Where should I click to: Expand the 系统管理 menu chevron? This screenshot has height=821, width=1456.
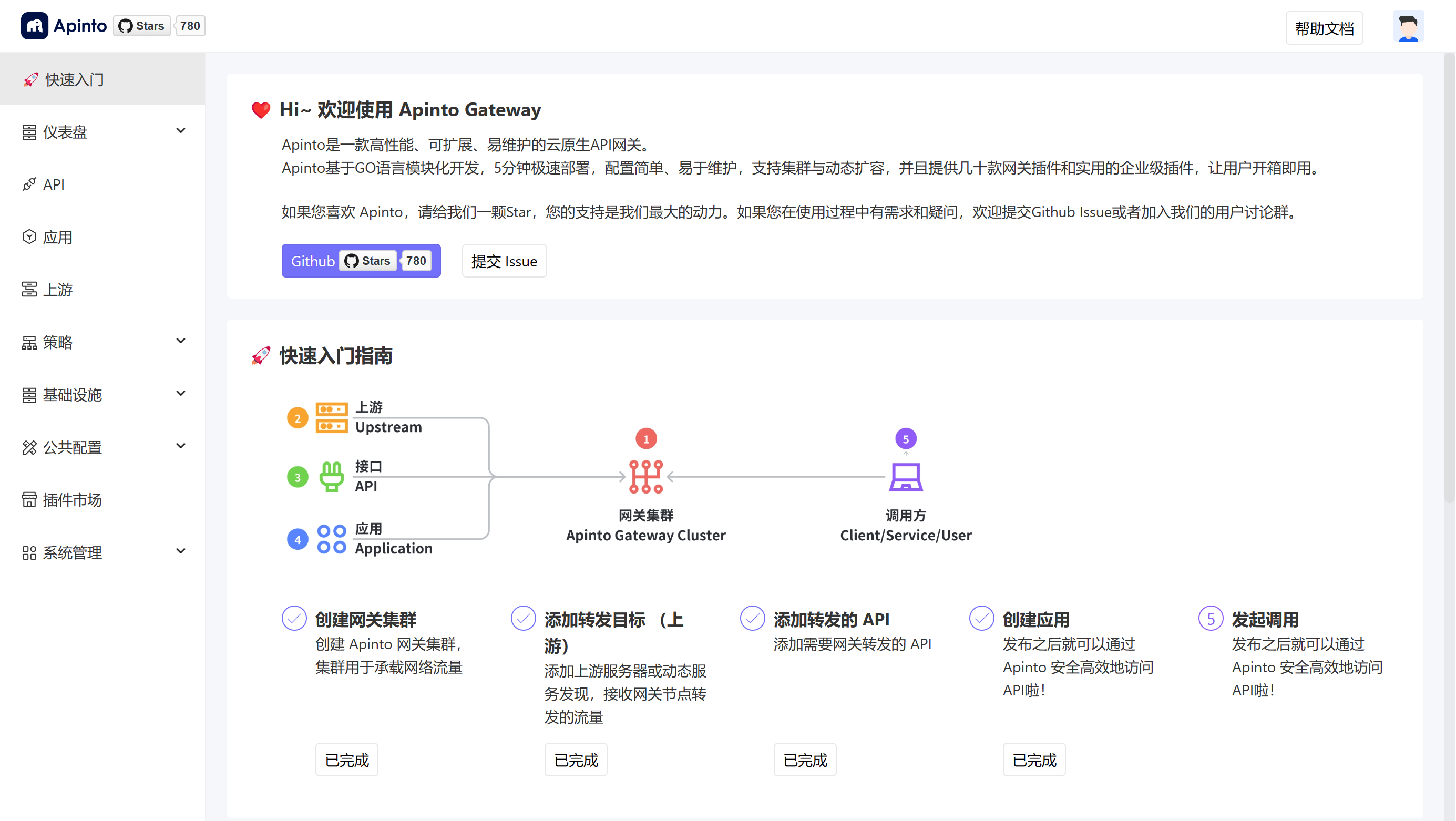[181, 551]
